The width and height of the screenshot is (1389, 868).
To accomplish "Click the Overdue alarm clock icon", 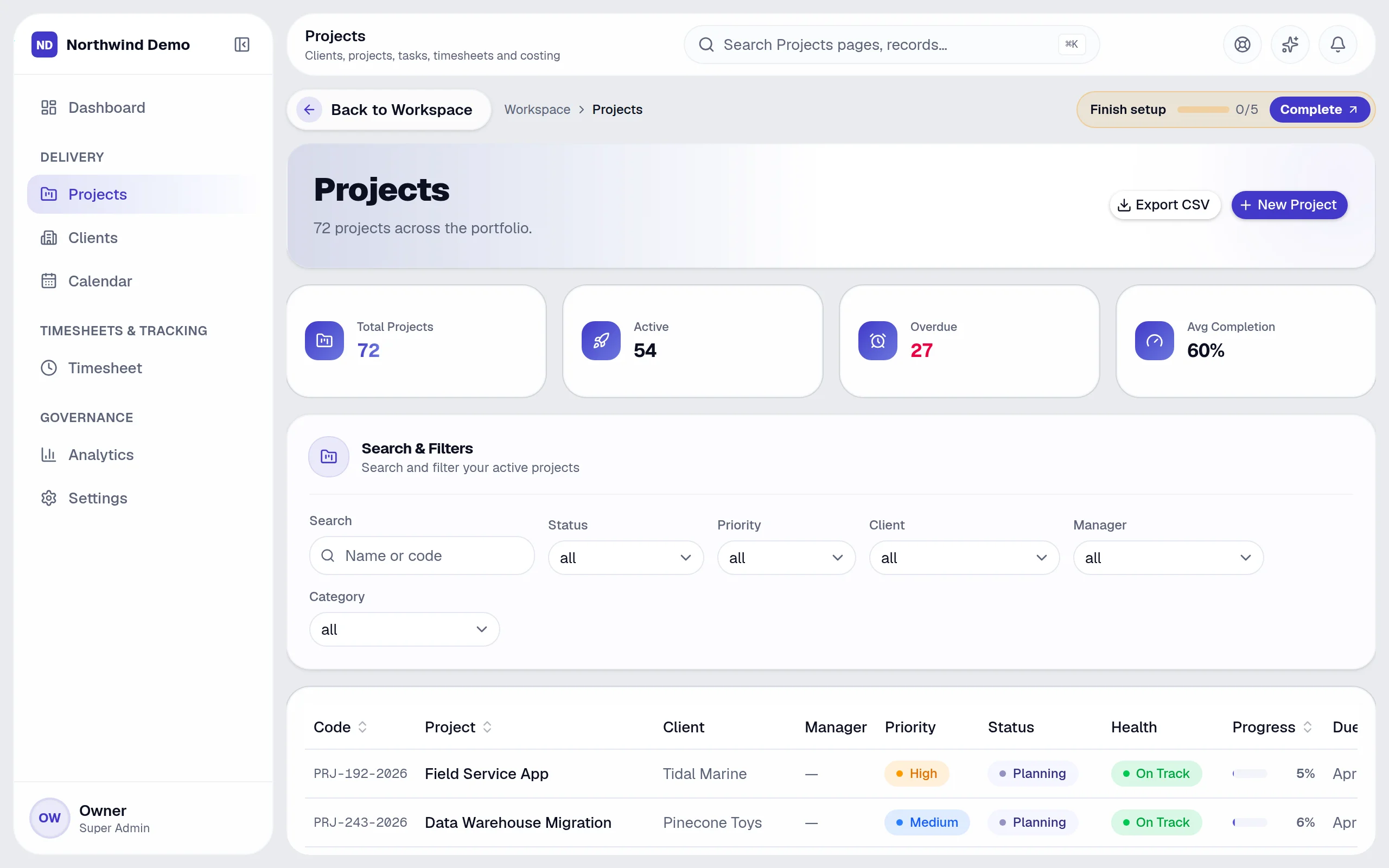I will coord(877,341).
